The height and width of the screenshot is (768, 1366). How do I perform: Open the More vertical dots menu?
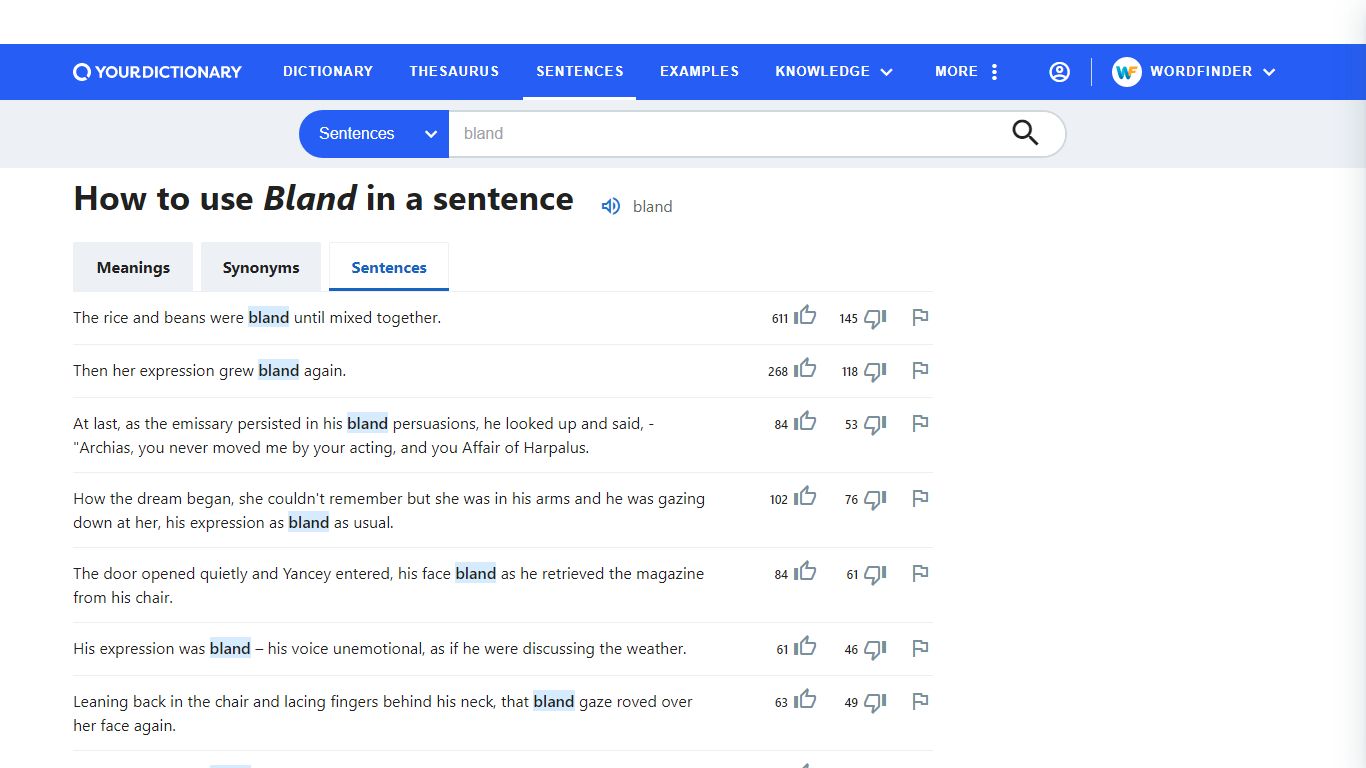(x=994, y=72)
